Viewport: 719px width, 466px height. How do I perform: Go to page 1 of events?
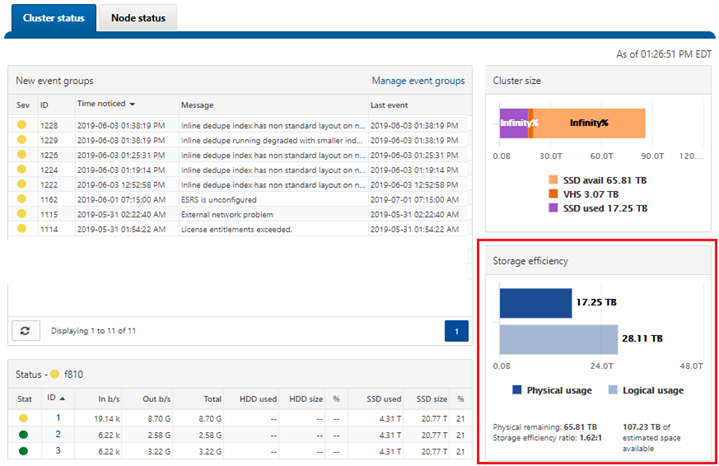(x=456, y=330)
